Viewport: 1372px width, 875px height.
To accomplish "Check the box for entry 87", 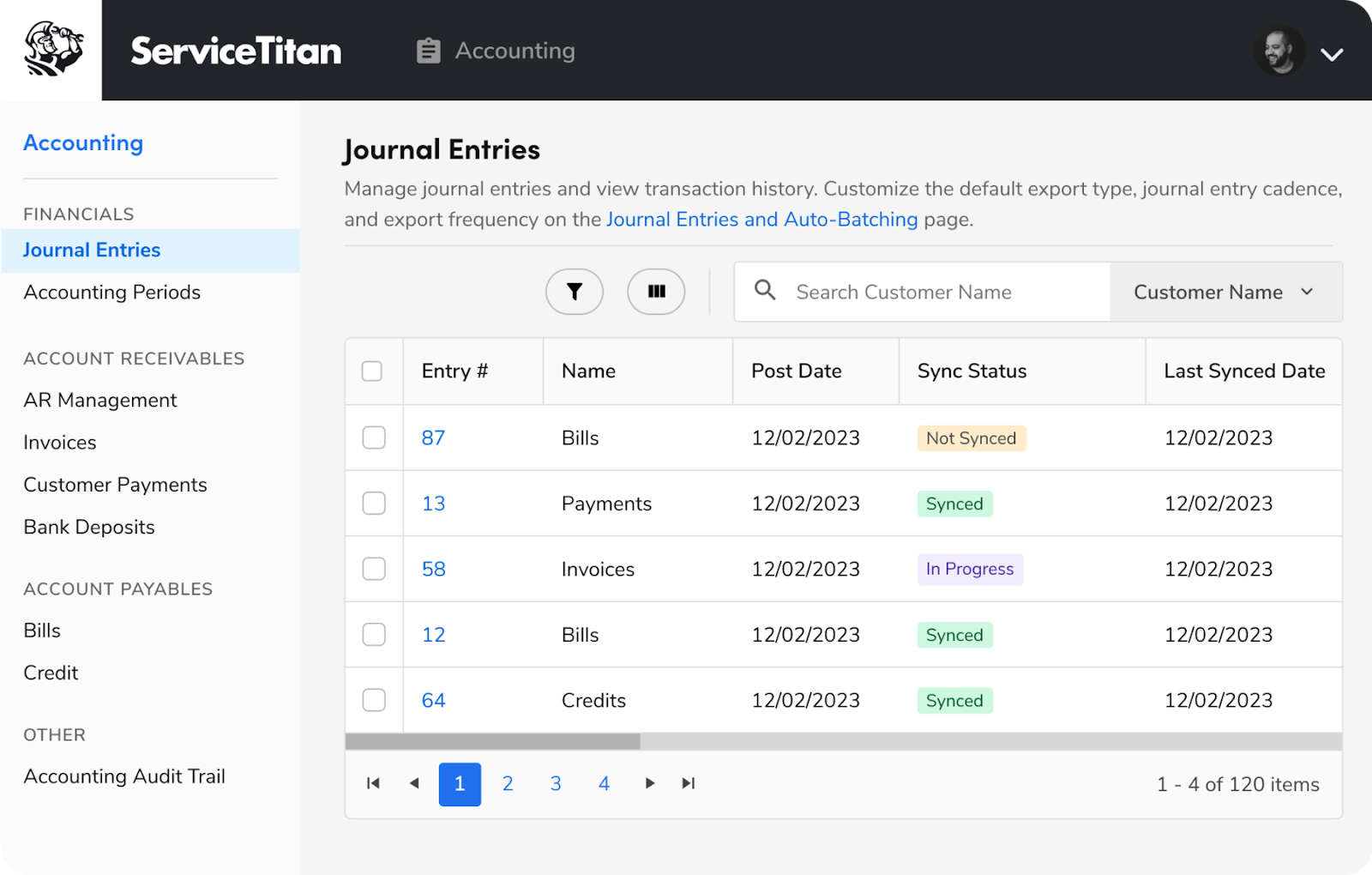I will click(x=374, y=437).
